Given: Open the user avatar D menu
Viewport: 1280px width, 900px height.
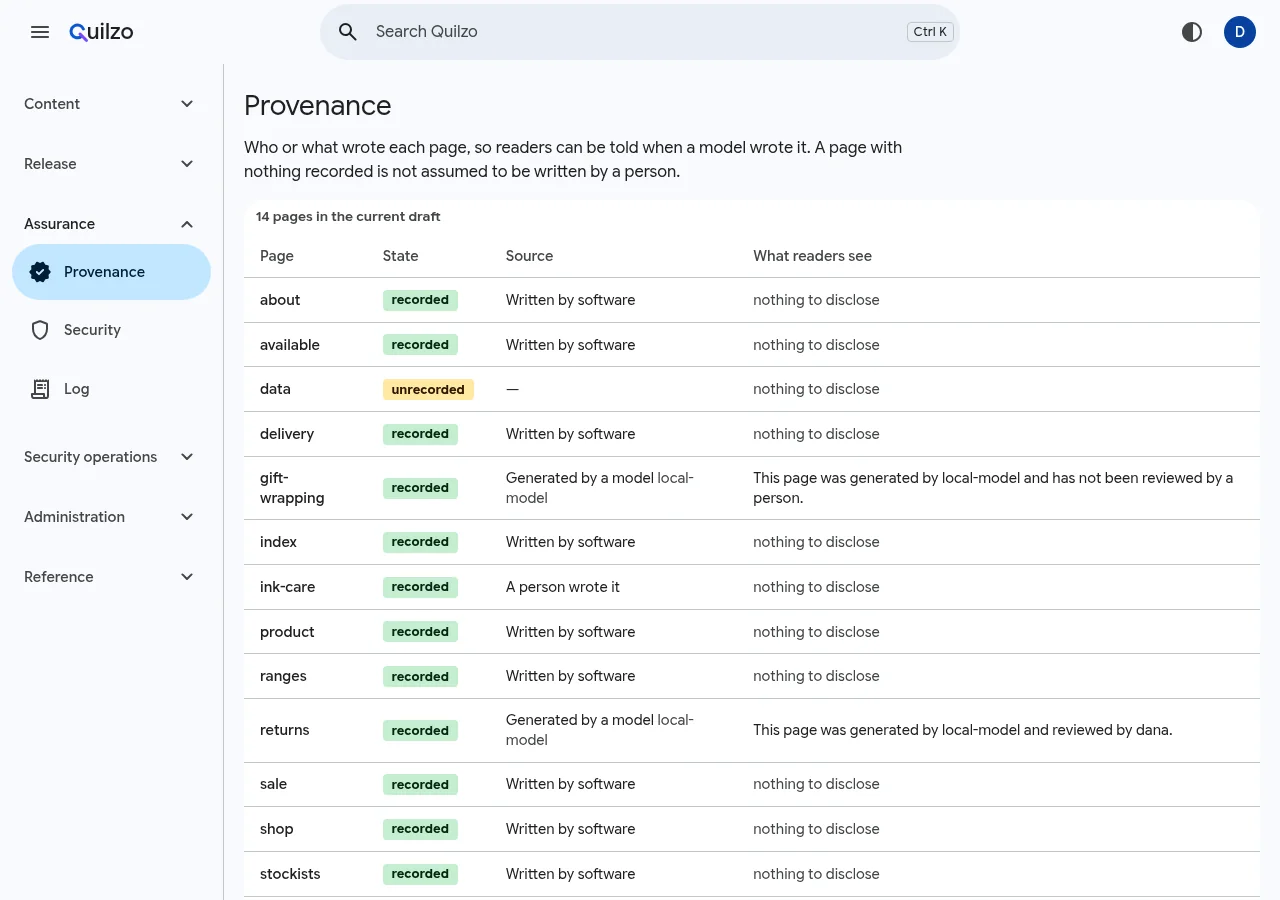Looking at the screenshot, I should [1240, 32].
